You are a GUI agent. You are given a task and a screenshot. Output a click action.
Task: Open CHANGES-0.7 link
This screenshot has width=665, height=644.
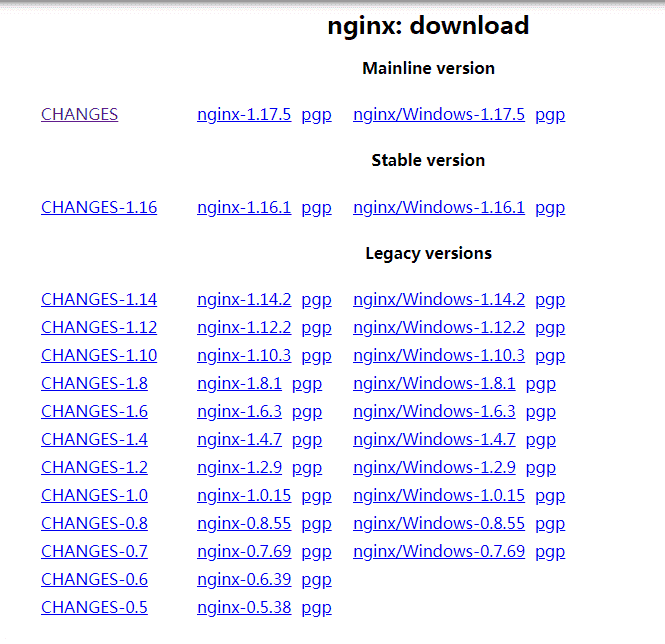pyautogui.click(x=94, y=552)
